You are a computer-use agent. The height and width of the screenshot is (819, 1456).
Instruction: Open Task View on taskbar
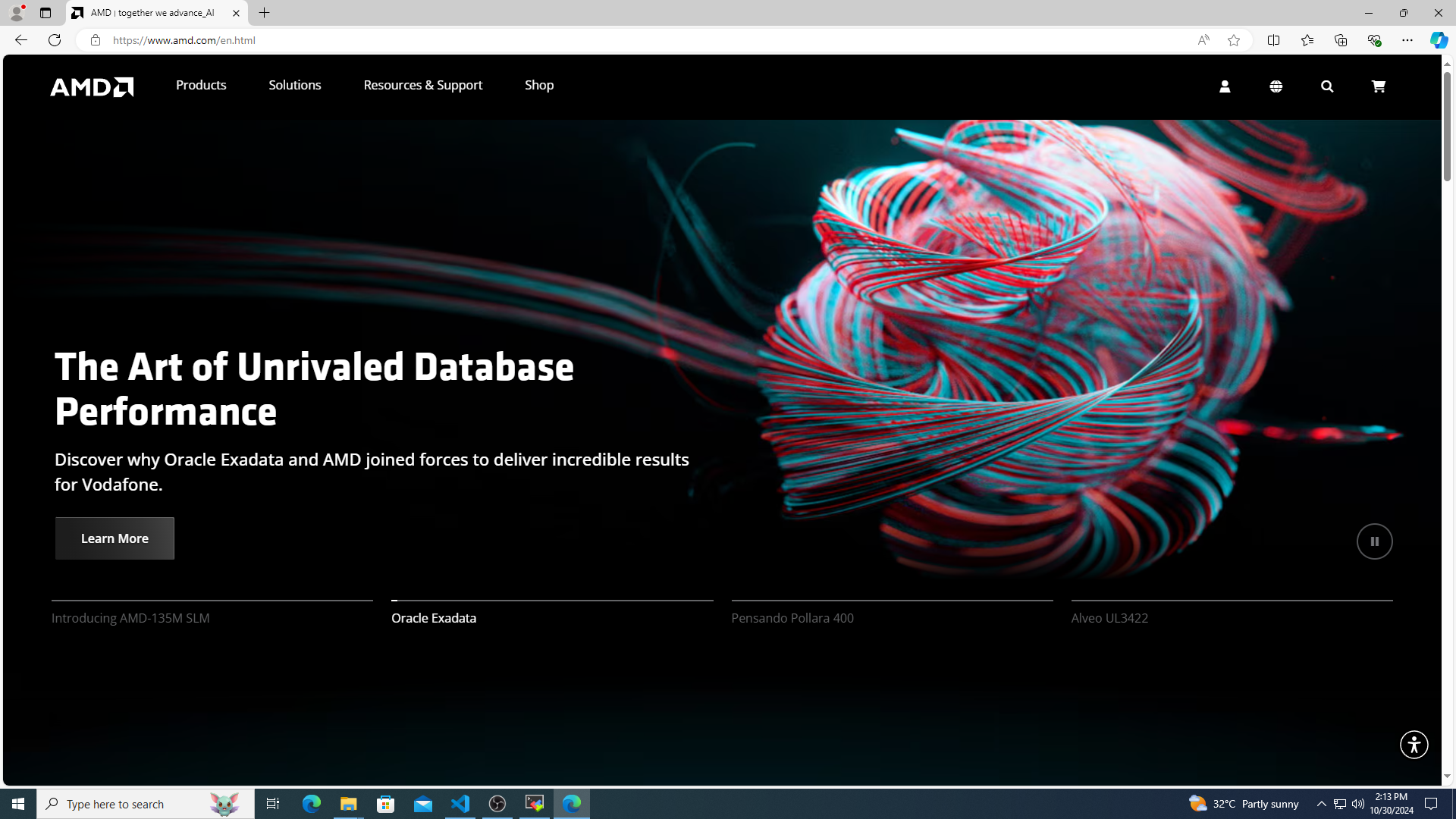(273, 804)
